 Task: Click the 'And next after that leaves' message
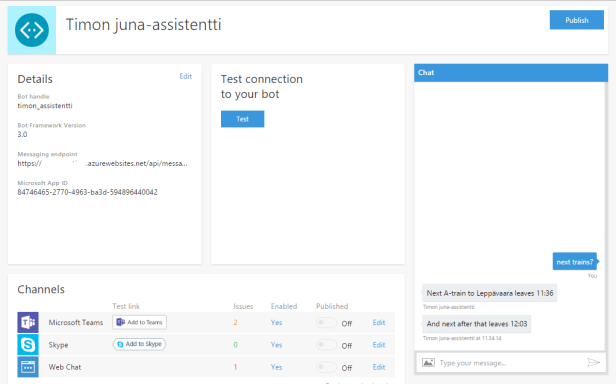pyautogui.click(x=477, y=324)
